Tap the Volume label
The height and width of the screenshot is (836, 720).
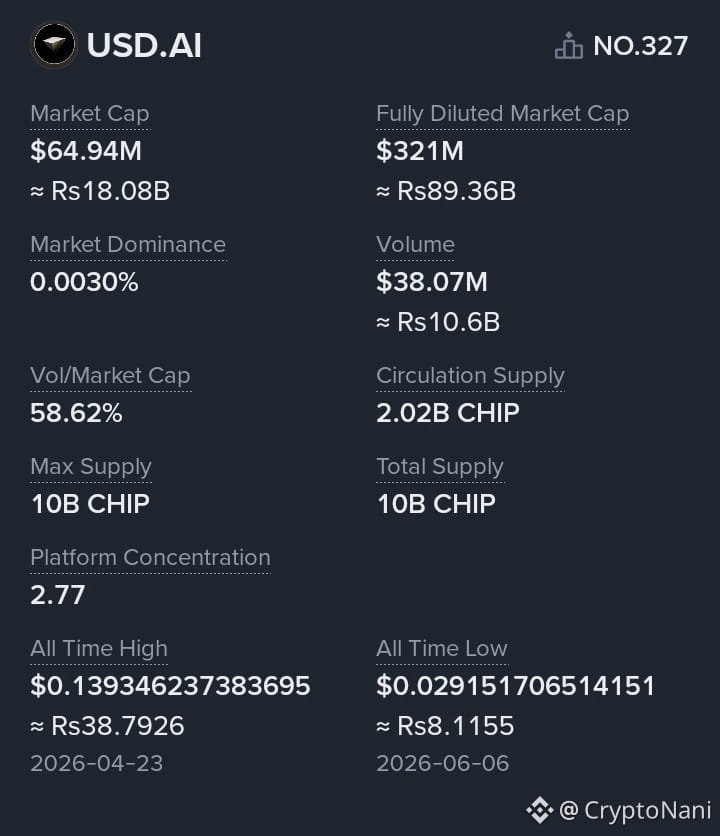pyautogui.click(x=415, y=245)
